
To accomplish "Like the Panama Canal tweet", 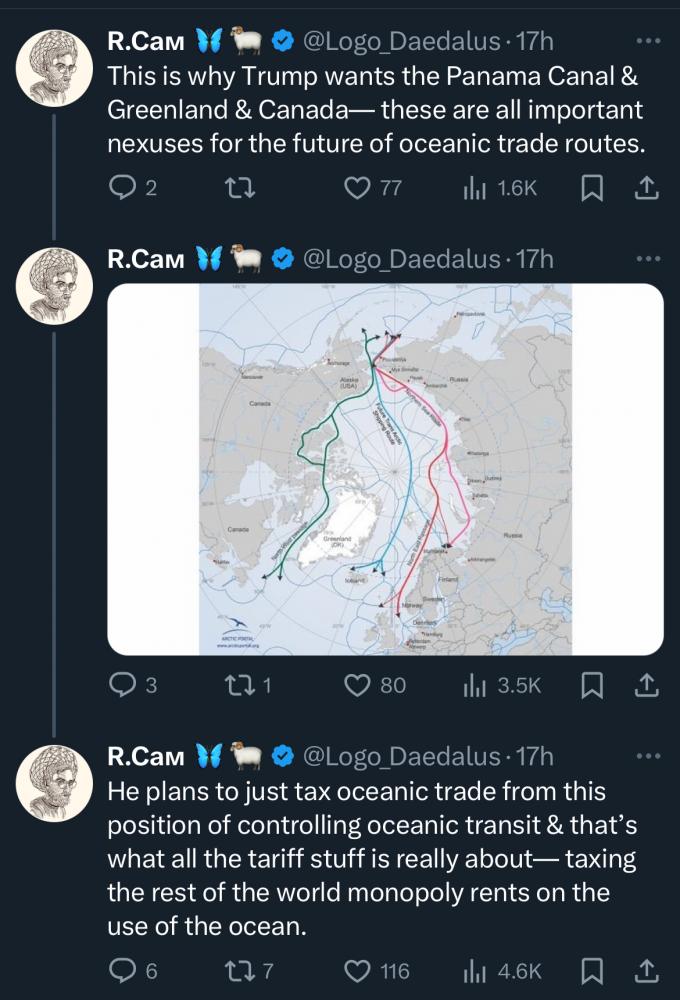I will [357, 187].
